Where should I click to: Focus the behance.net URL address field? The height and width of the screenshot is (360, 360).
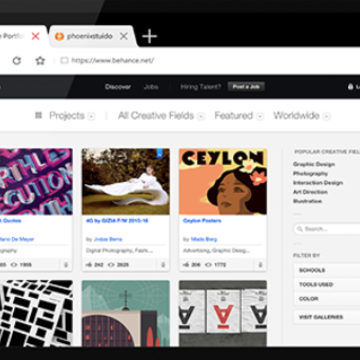click(113, 60)
